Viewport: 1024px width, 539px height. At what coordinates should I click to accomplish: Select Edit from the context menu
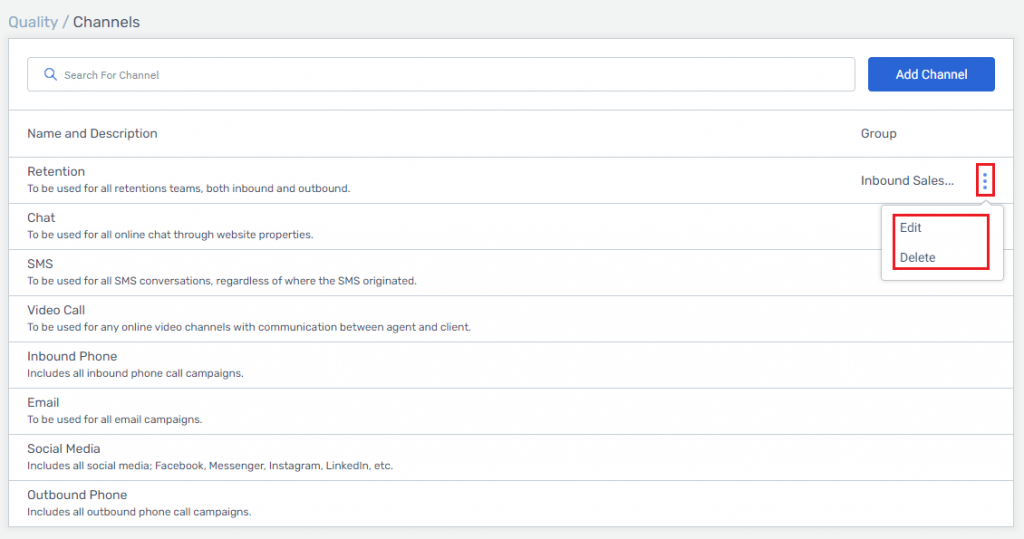(x=910, y=227)
